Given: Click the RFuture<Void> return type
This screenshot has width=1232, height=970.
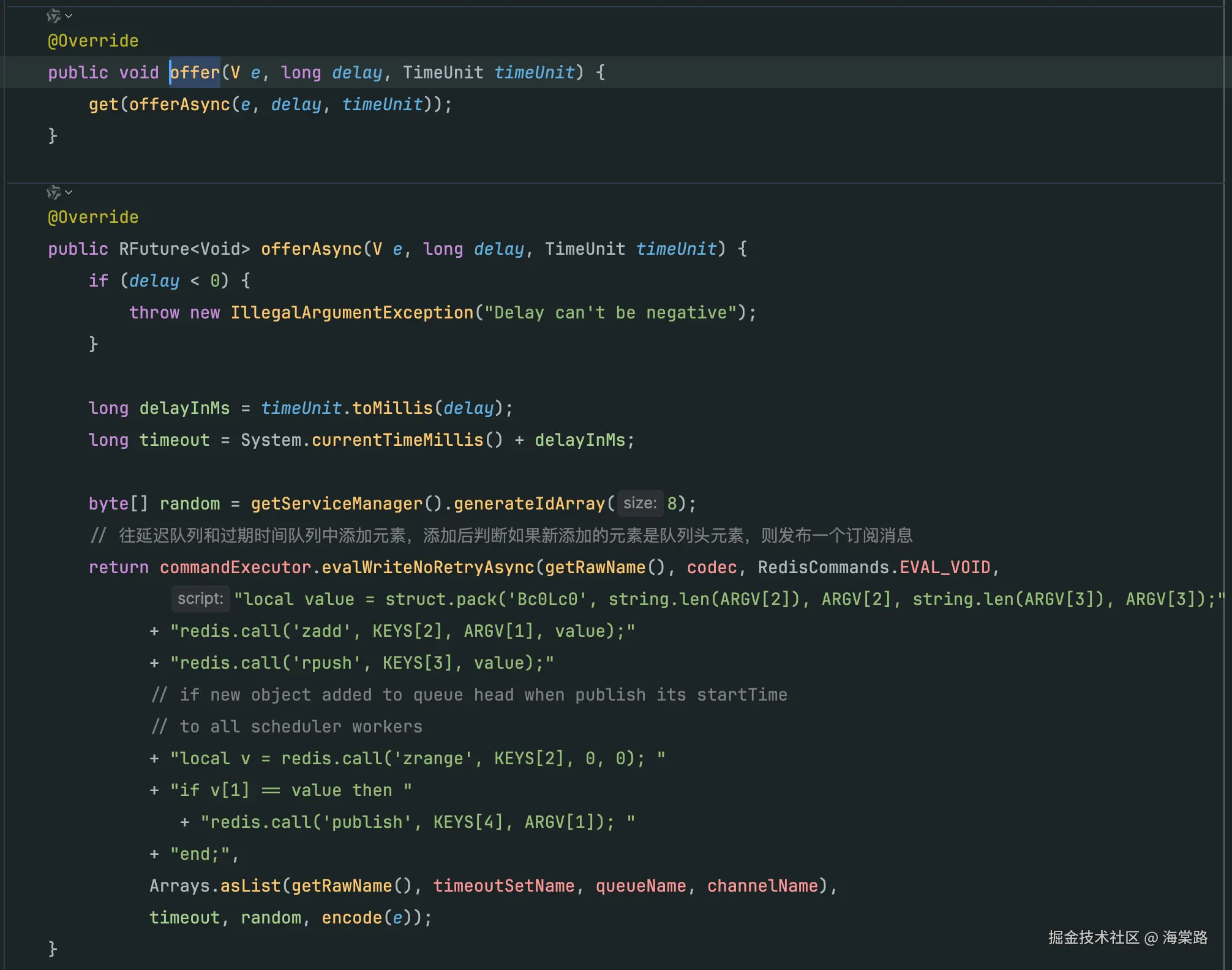Looking at the screenshot, I should point(184,249).
